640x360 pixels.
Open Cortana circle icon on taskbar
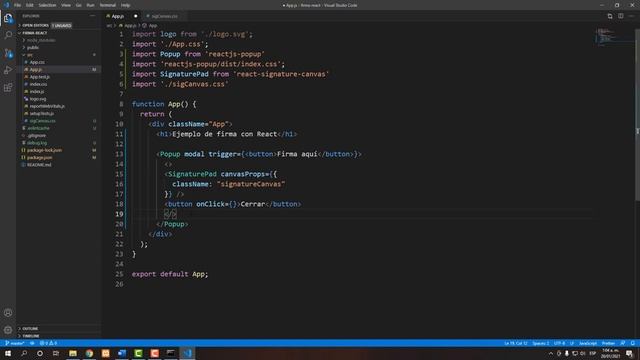pyautogui.click(x=40, y=353)
